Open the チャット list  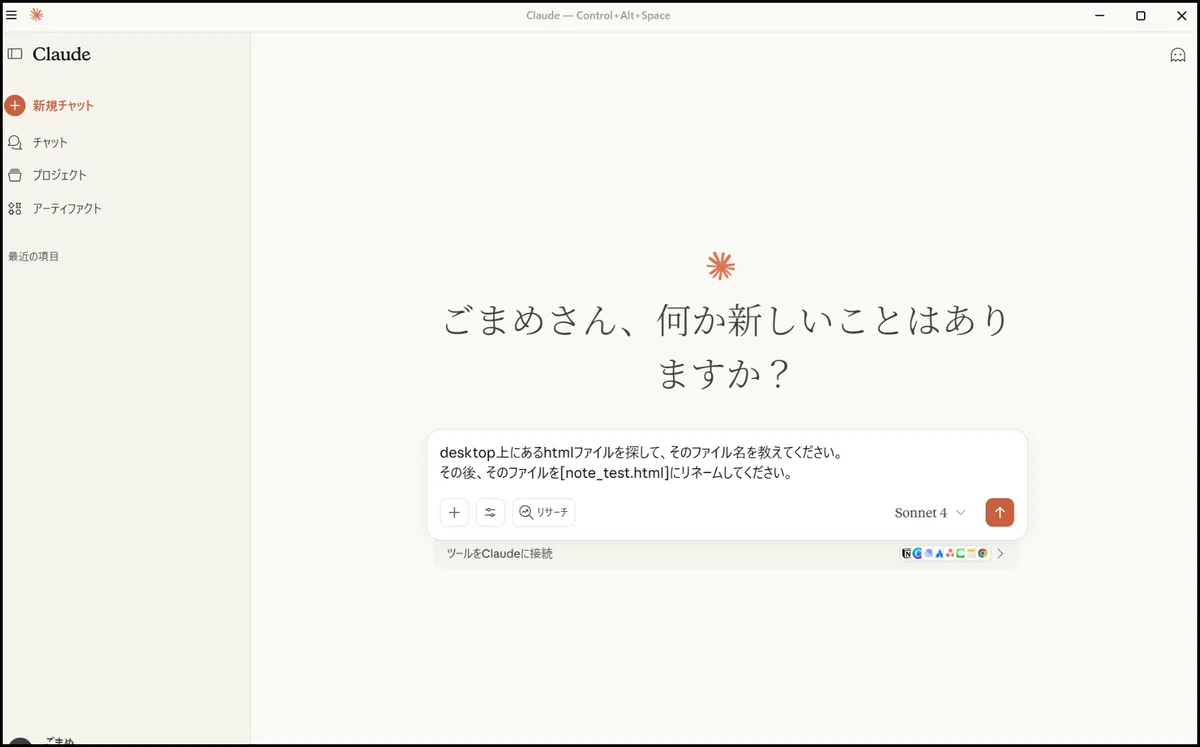pos(38,142)
